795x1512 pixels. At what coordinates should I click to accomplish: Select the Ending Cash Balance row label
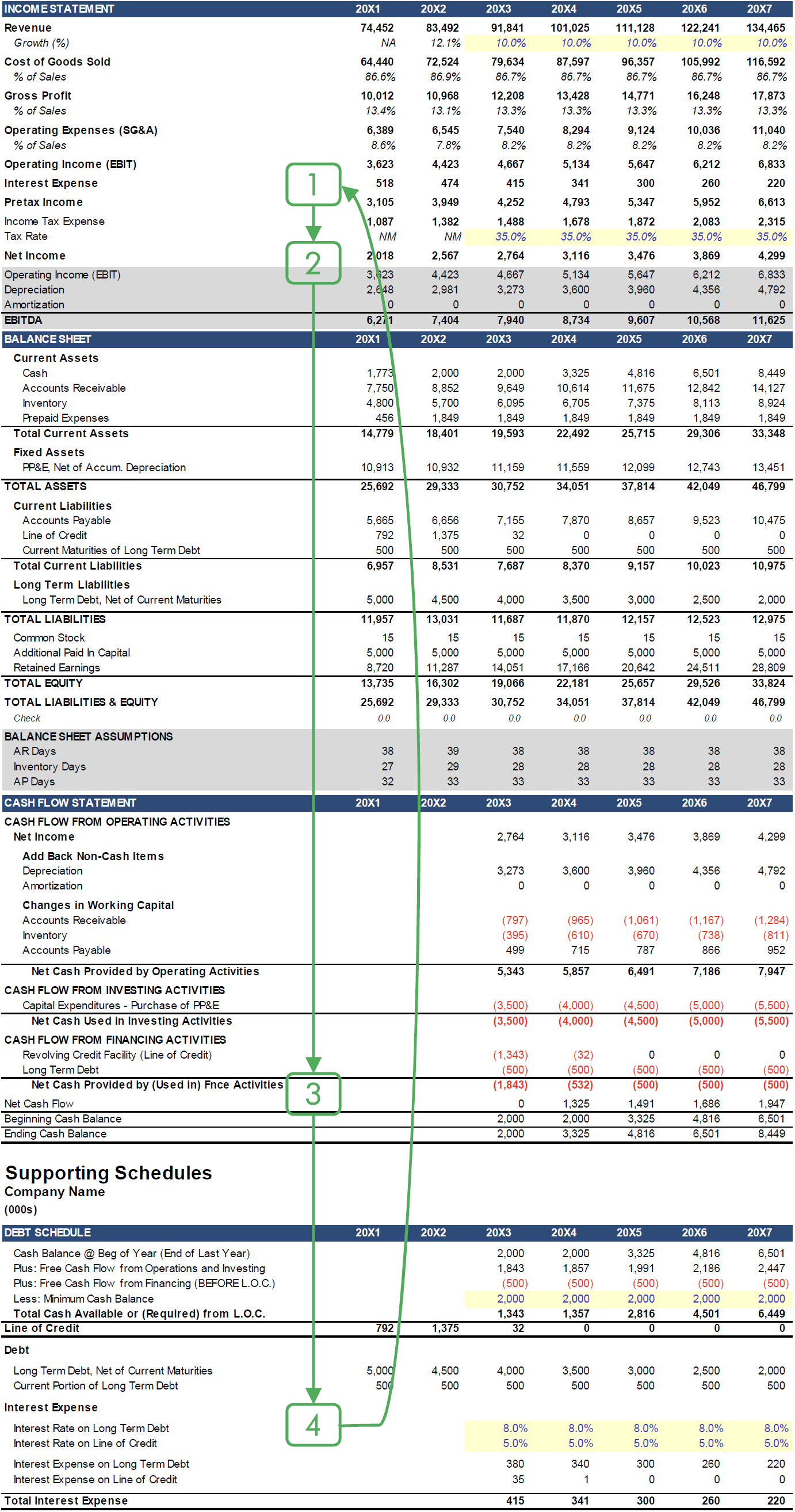click(x=55, y=1133)
